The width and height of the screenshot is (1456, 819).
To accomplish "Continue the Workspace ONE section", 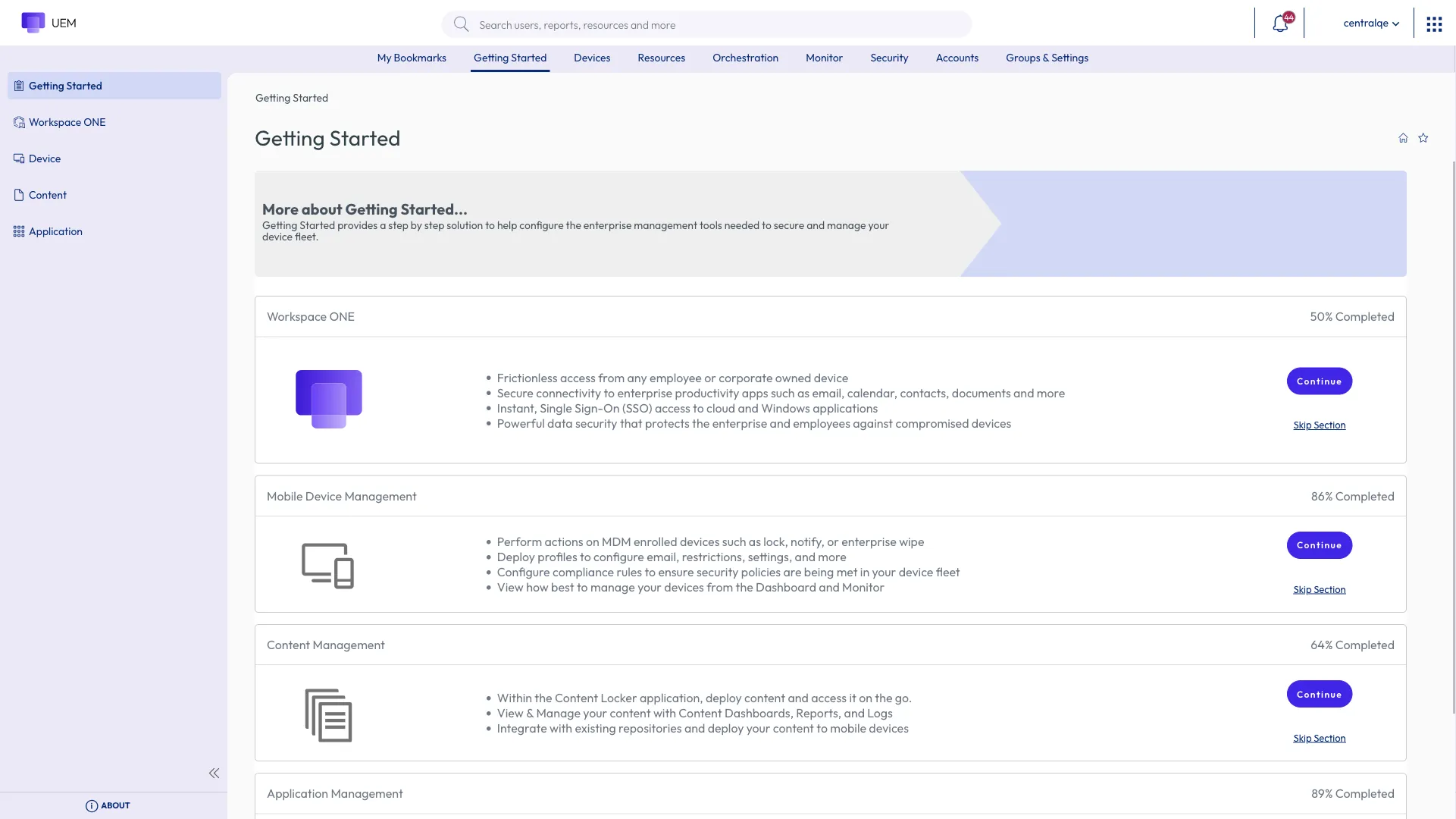I will click(1319, 381).
